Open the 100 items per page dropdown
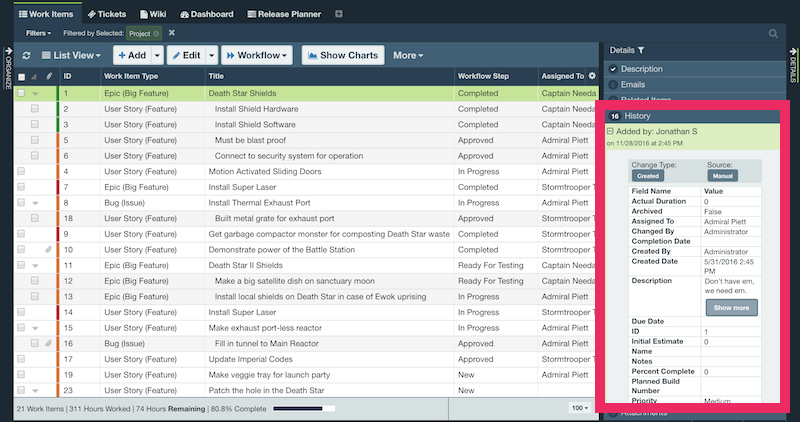 pyautogui.click(x=580, y=408)
